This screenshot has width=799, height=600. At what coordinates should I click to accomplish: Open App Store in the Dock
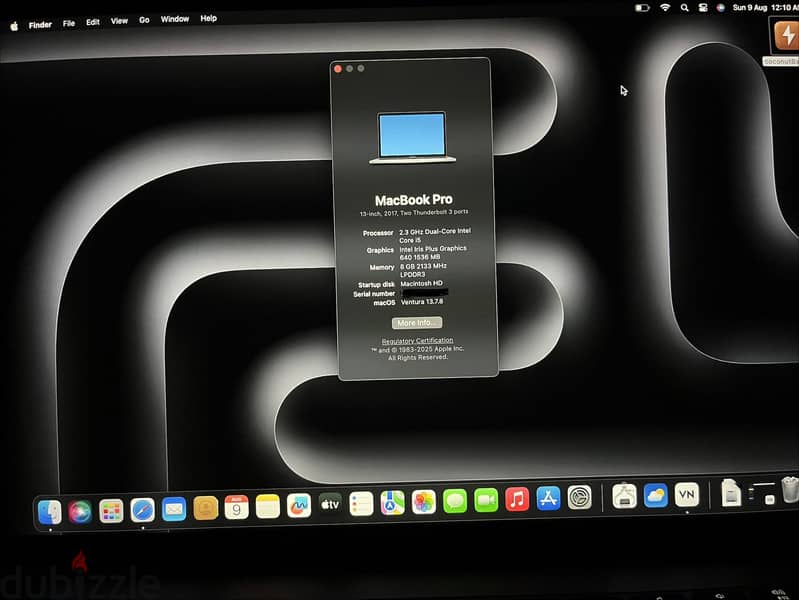[548, 498]
